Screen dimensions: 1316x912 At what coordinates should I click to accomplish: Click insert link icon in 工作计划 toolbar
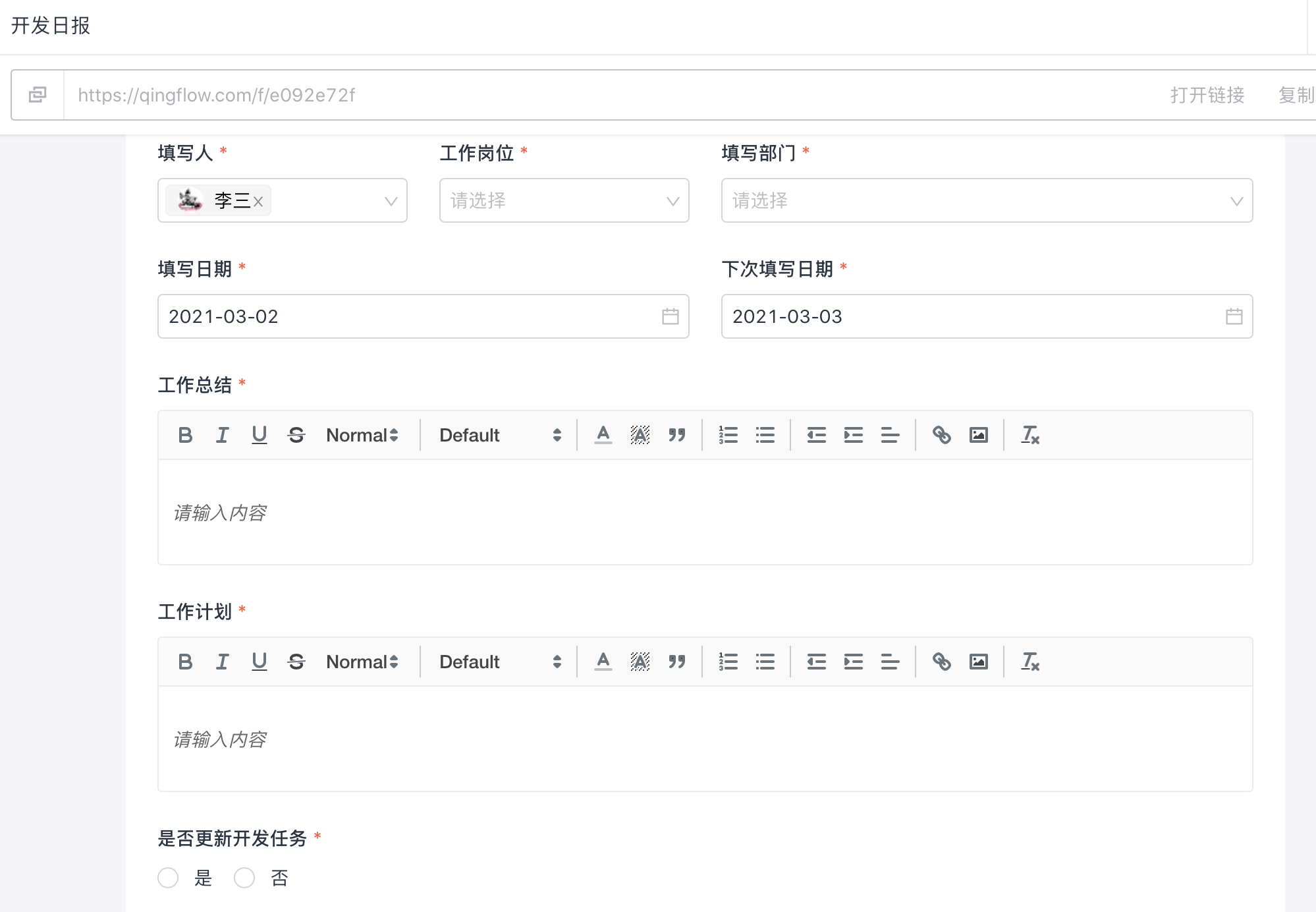[941, 662]
